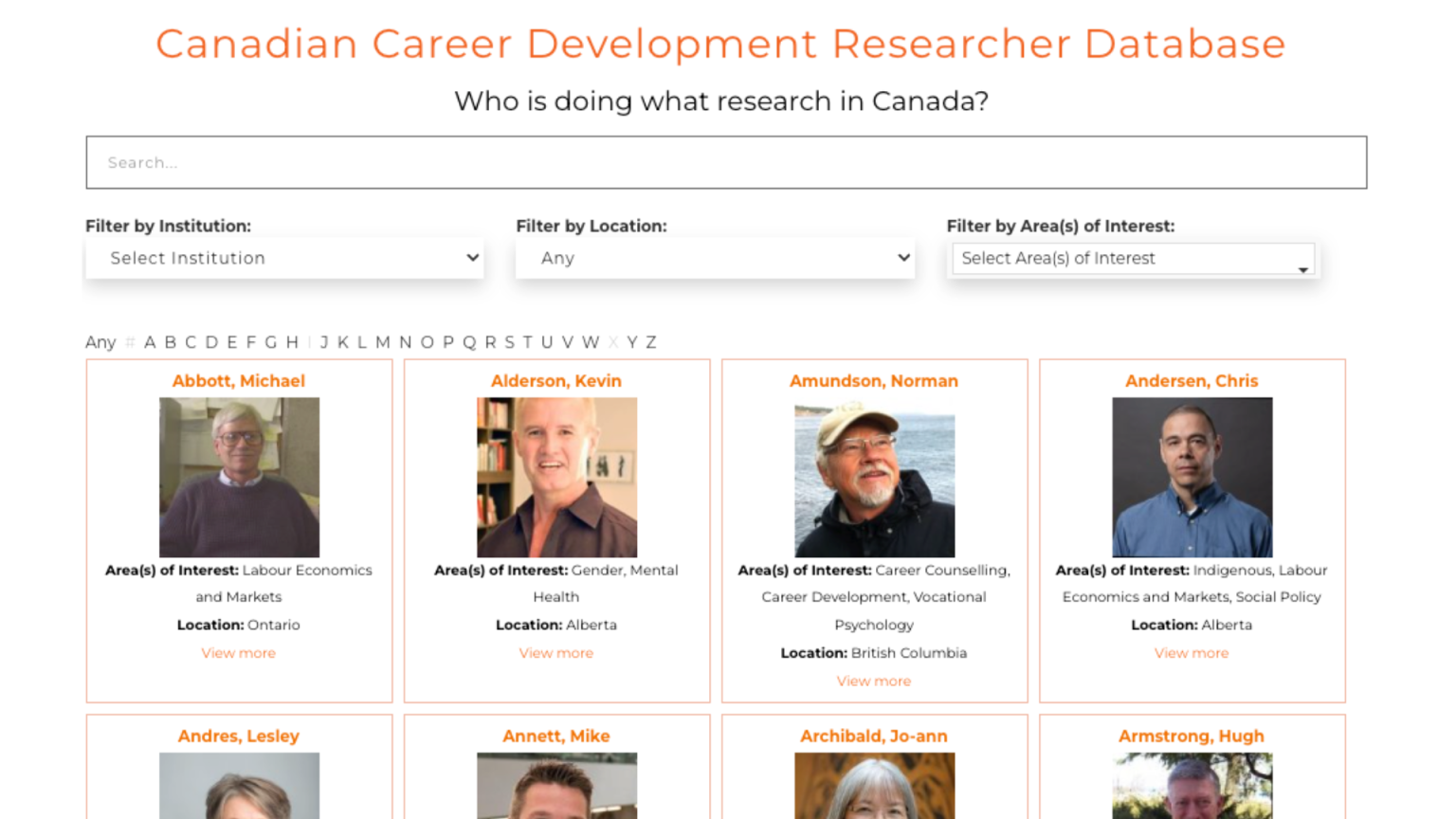Viewport: 1456px width, 819px height.
Task: Open the Select Institution dropdown
Action: pyautogui.click(x=283, y=258)
